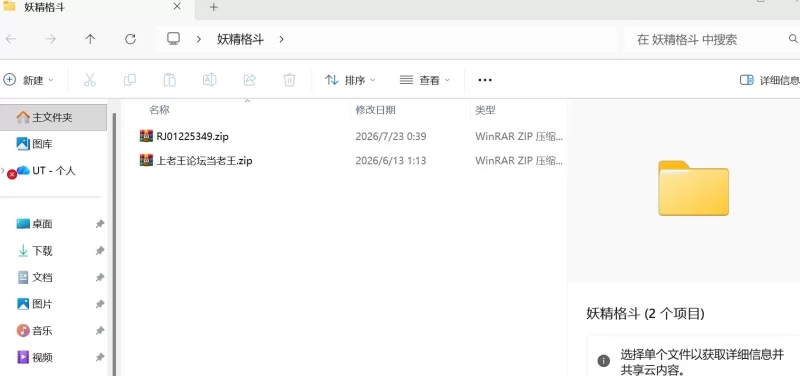Click the search magnifier icon
This screenshot has width=800, height=376.
793,39
